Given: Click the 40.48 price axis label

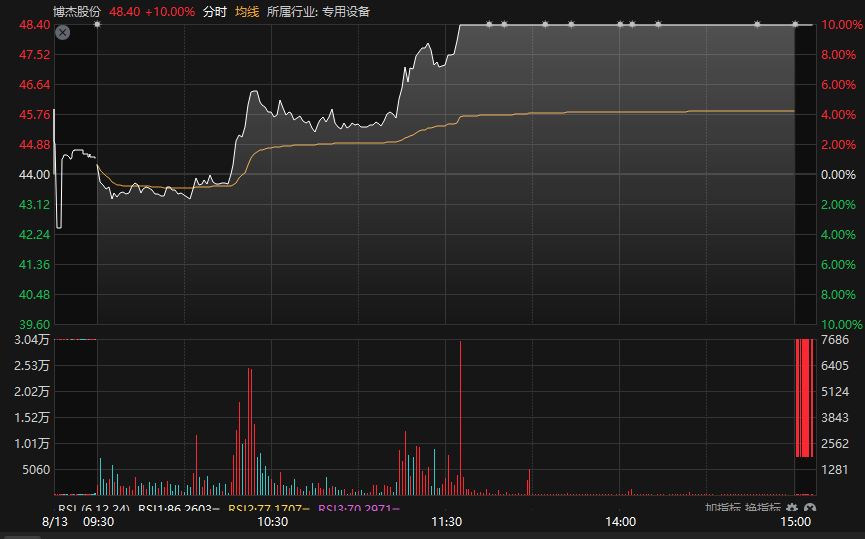Looking at the screenshot, I should (35, 295).
